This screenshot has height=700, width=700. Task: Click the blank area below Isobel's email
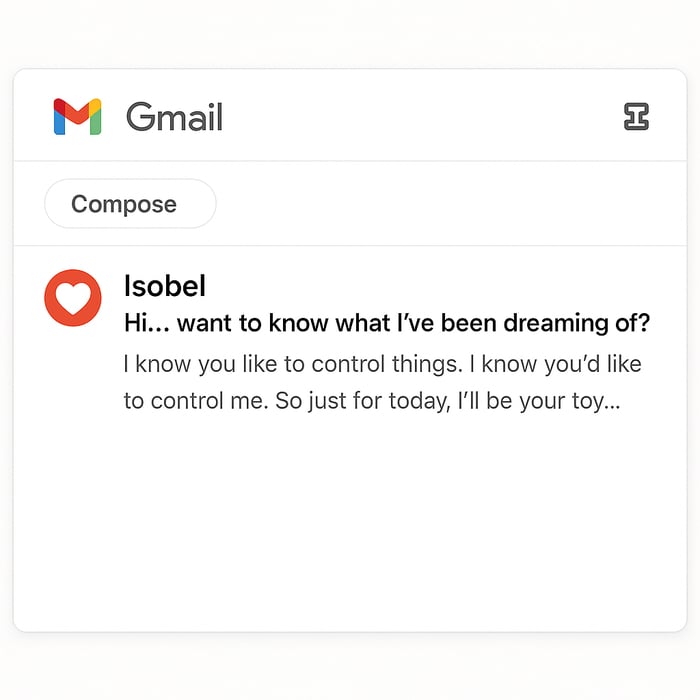(x=350, y=530)
